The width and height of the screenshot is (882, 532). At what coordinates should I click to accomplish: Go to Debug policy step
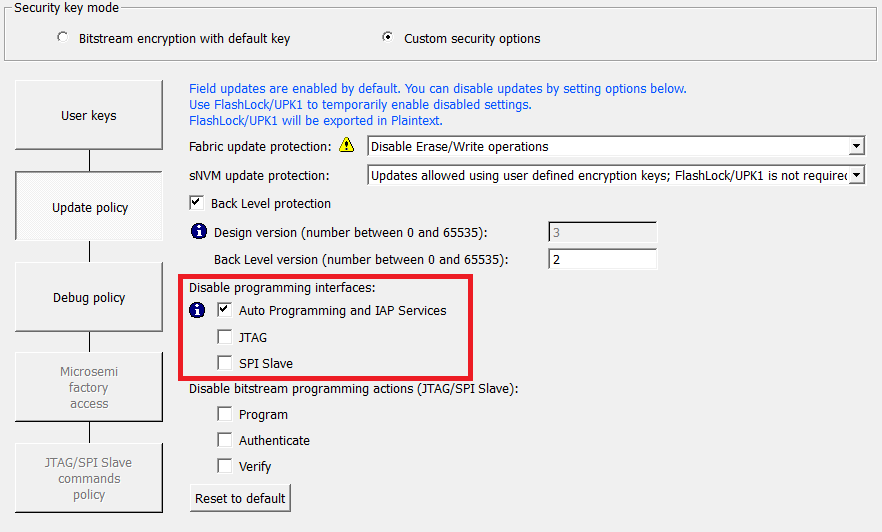[89, 297]
